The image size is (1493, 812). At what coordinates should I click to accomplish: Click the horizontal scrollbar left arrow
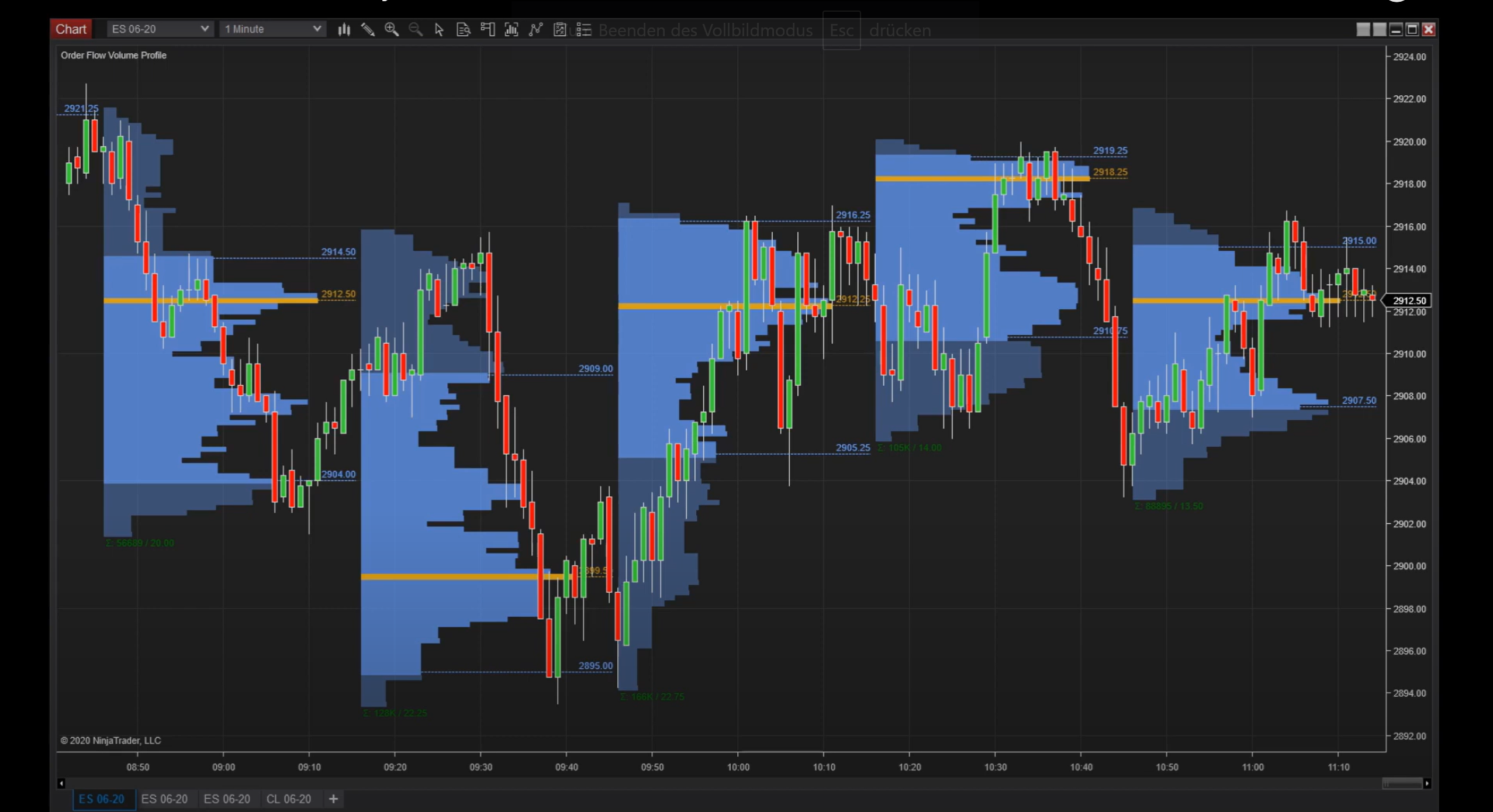61,783
